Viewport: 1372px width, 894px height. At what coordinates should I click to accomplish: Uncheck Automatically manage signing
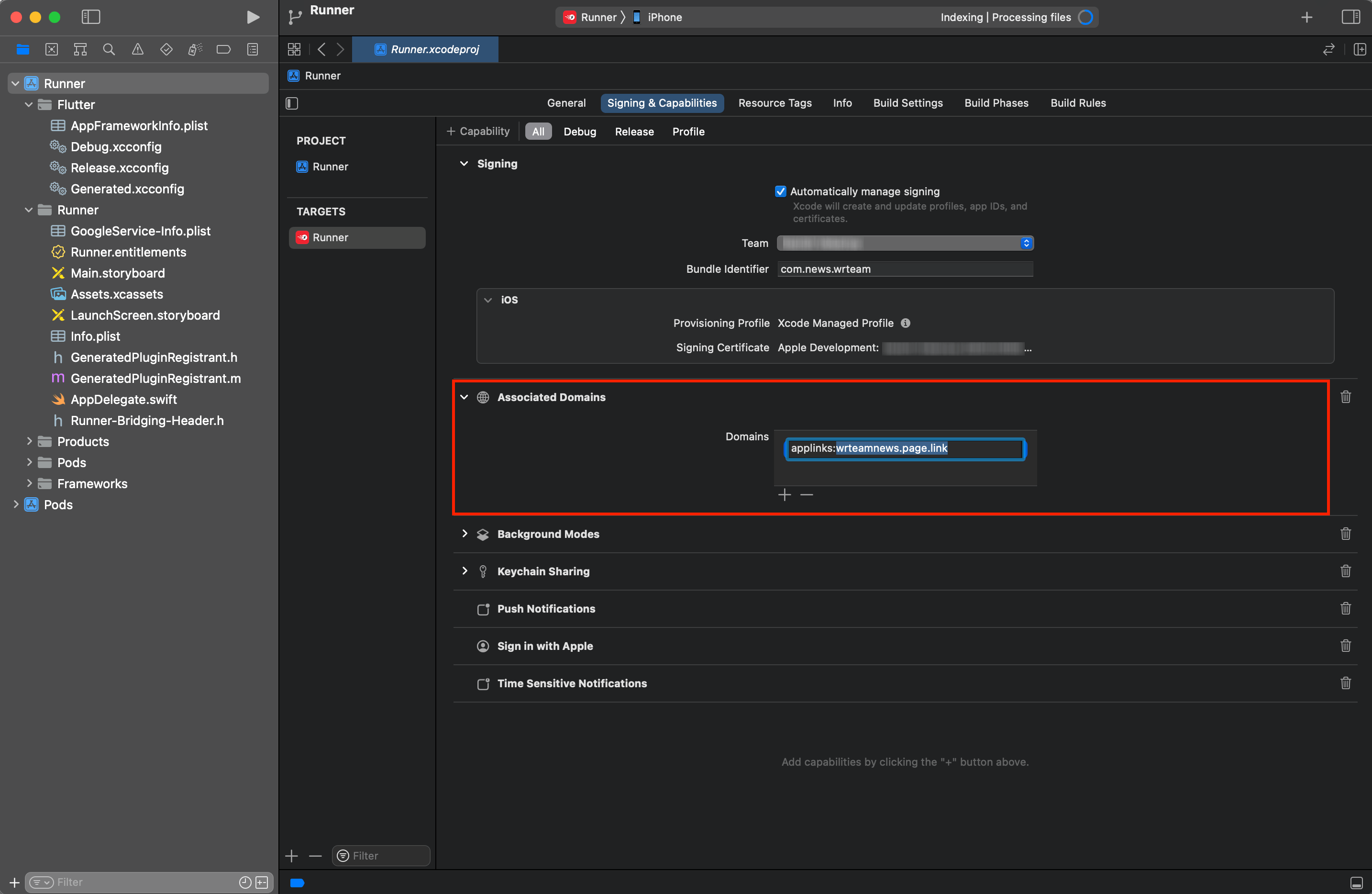[x=781, y=191]
